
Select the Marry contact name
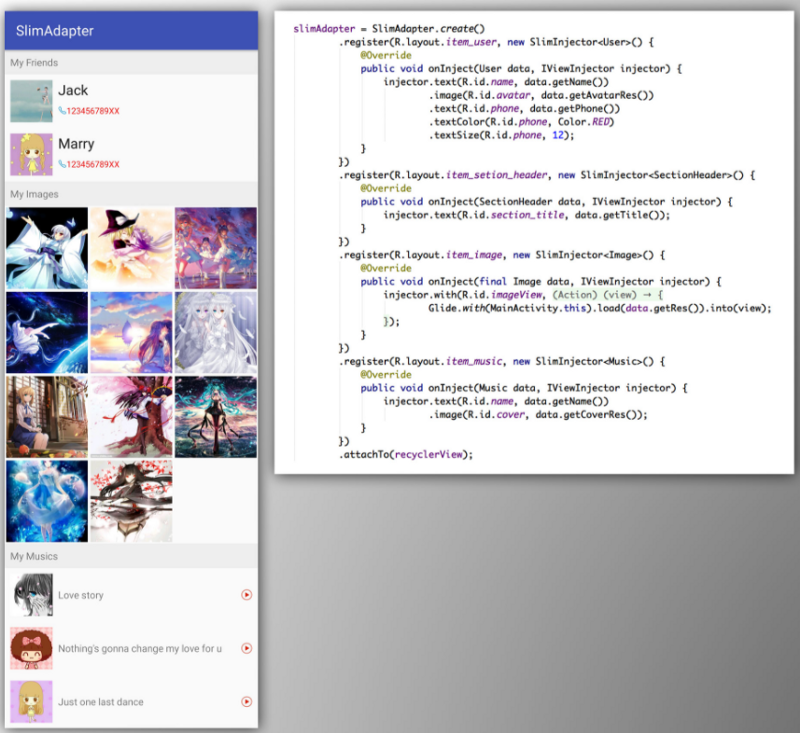76,144
